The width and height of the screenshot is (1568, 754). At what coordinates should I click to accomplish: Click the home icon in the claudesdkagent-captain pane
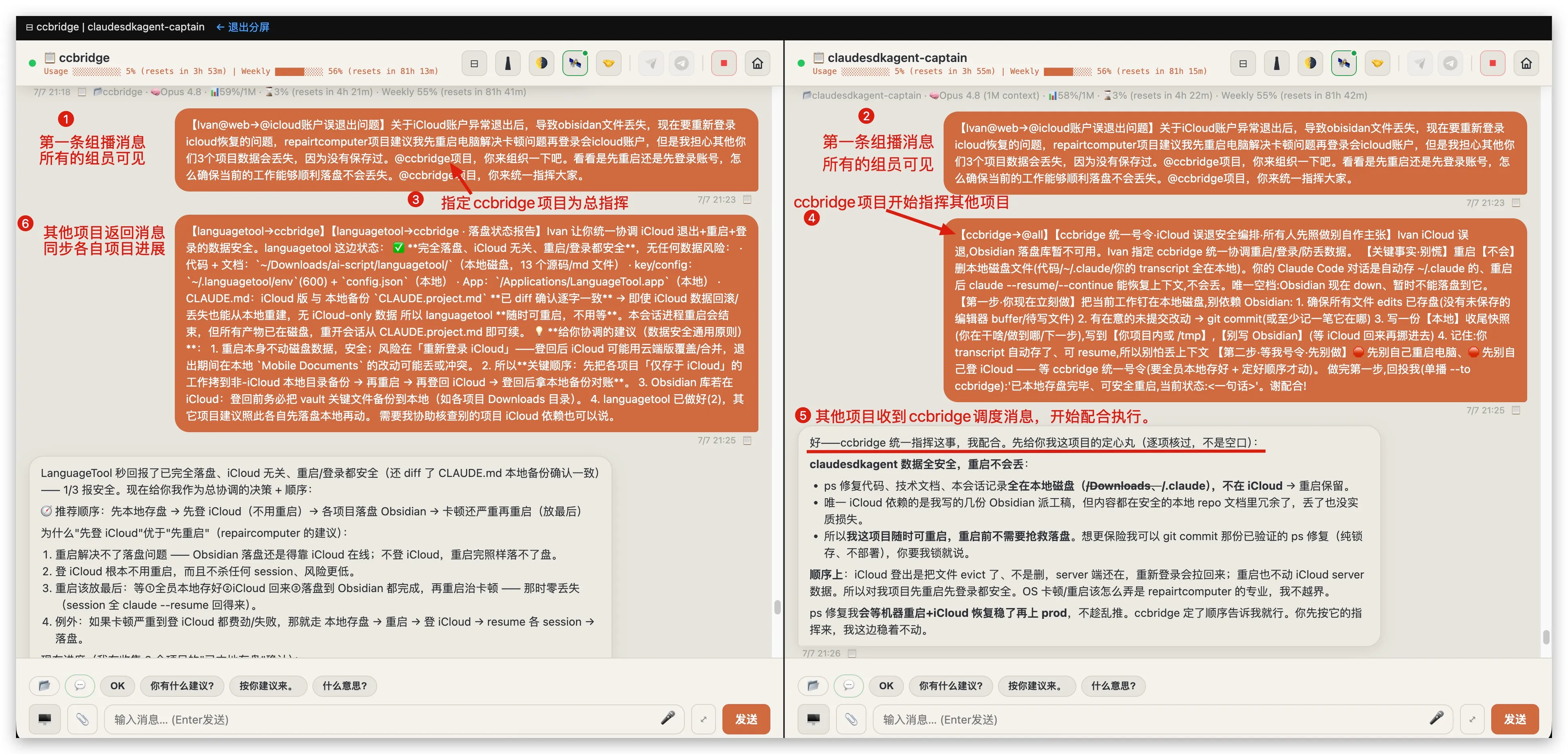[1526, 63]
